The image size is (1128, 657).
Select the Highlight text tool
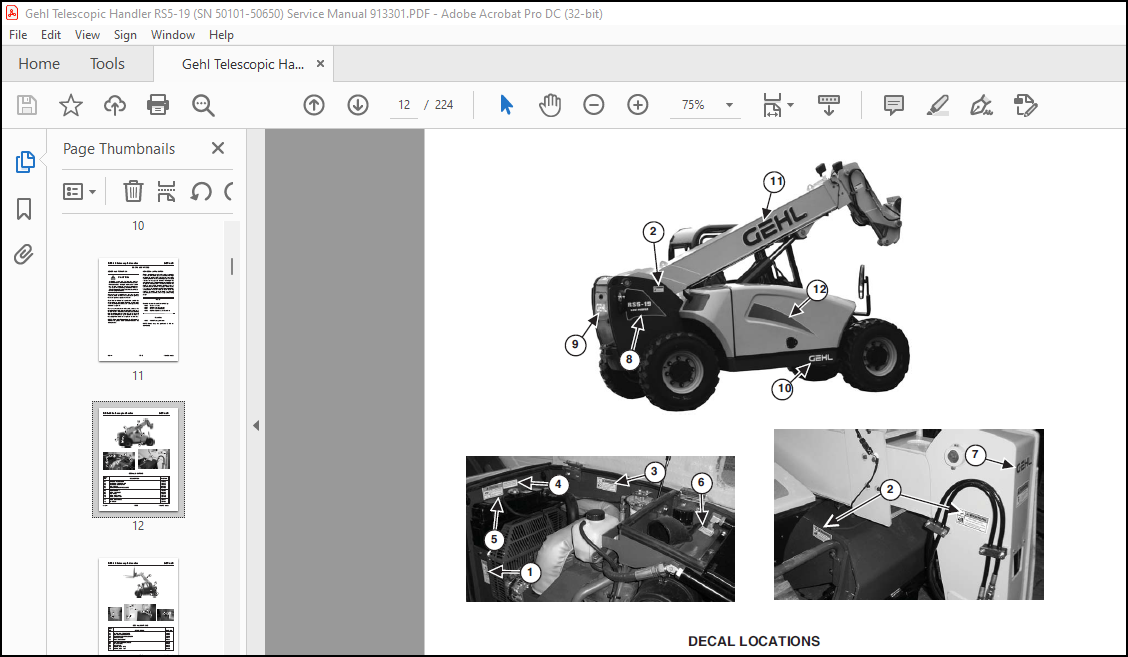(937, 105)
